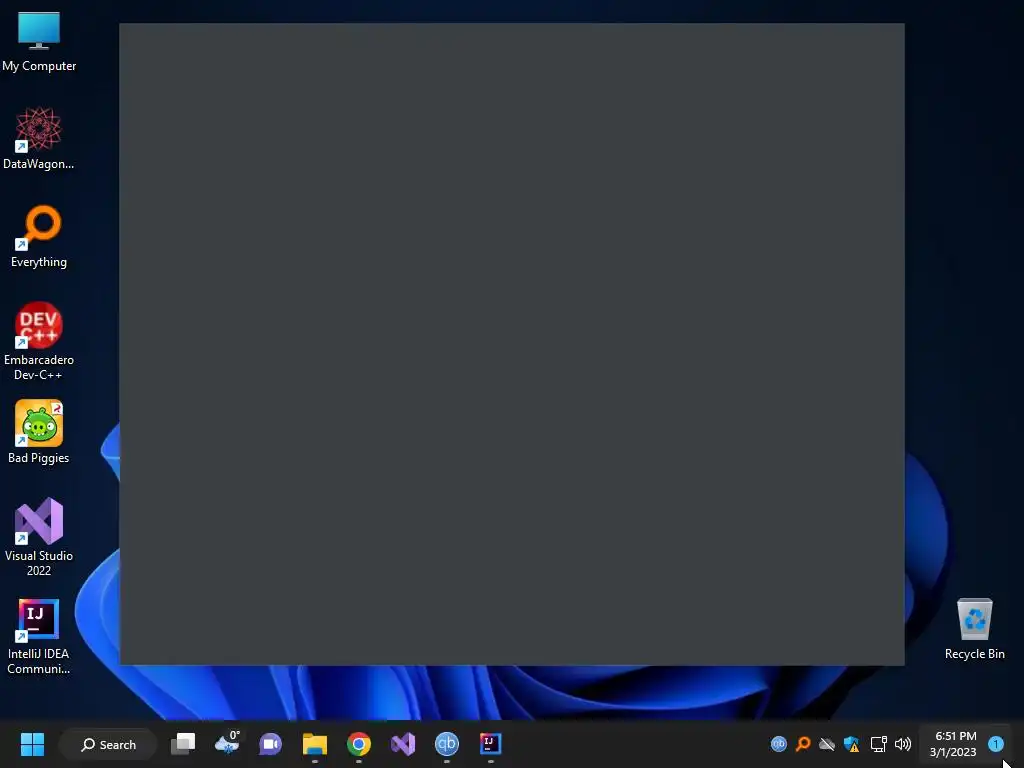Open File Explorer from the taskbar
The image size is (1024, 768).
pyautogui.click(x=315, y=744)
